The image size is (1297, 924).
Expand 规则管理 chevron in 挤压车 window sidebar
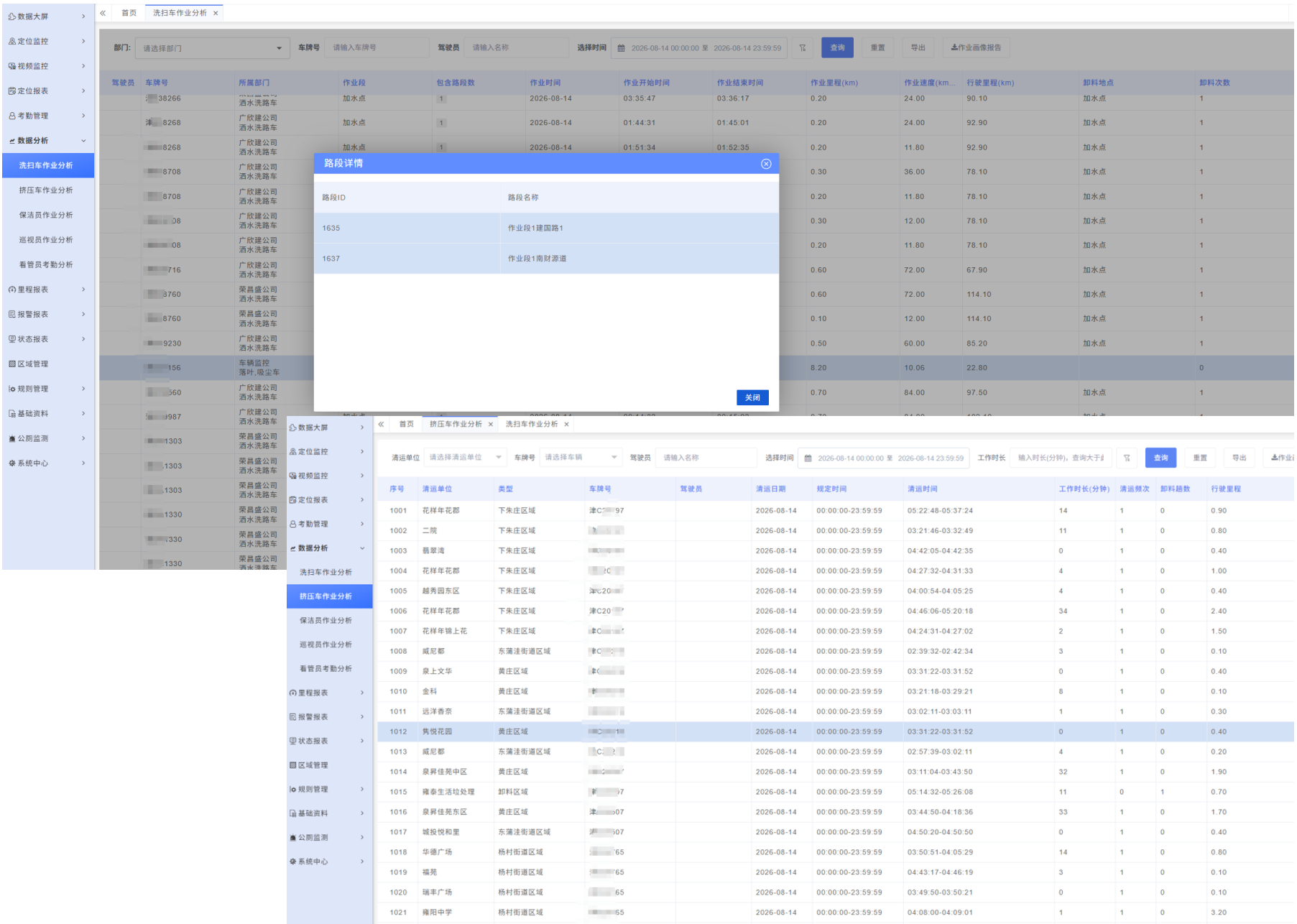362,789
